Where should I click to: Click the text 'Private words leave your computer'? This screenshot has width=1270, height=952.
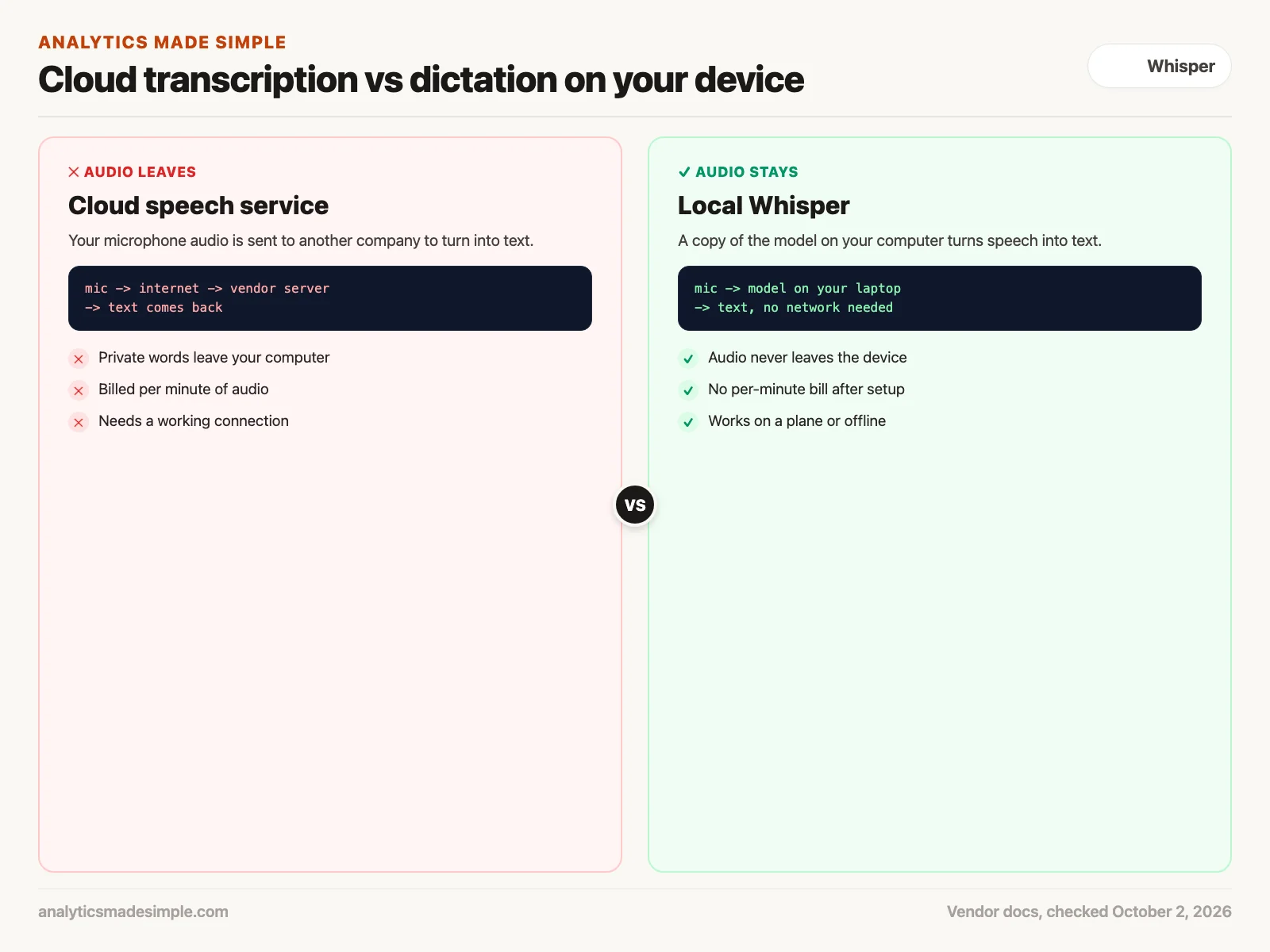(214, 358)
